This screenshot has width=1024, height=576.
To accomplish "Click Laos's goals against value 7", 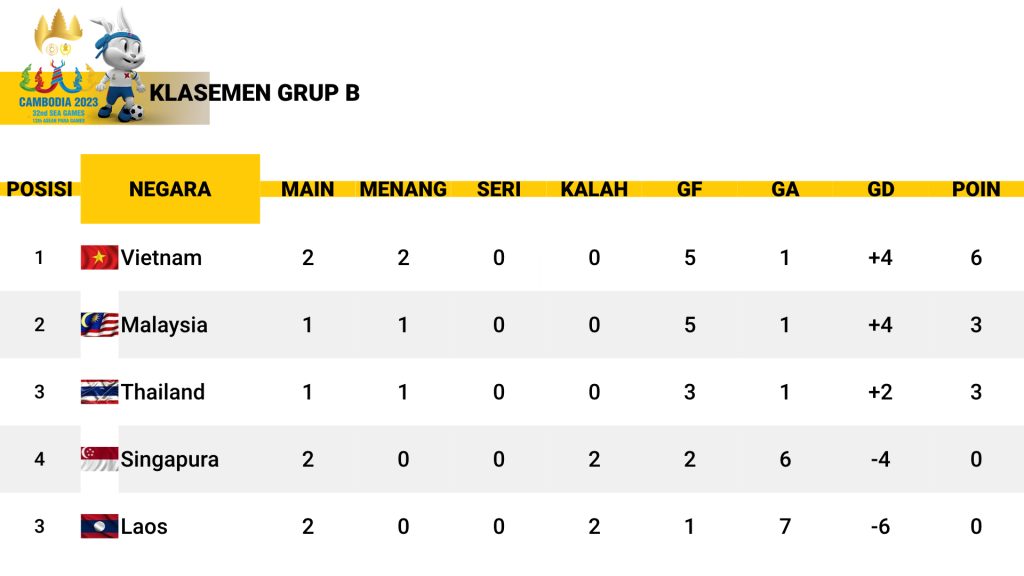I will click(x=785, y=526).
